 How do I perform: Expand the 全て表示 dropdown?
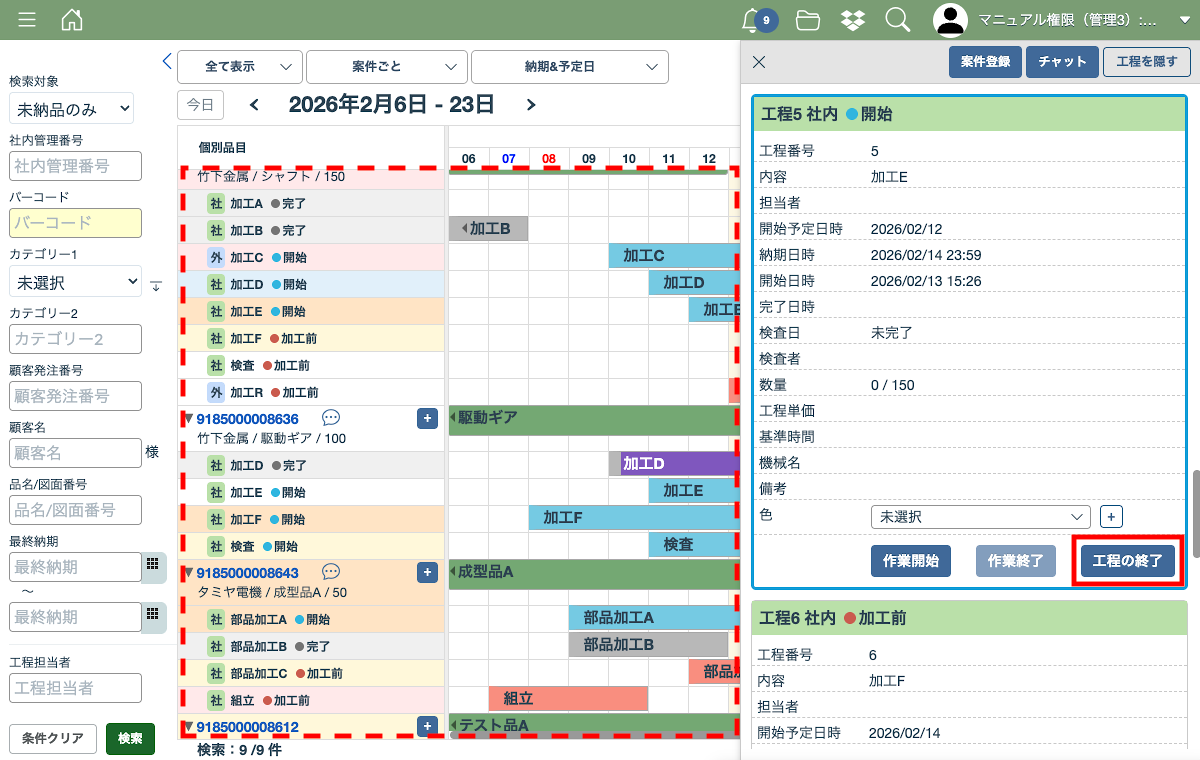coord(240,67)
